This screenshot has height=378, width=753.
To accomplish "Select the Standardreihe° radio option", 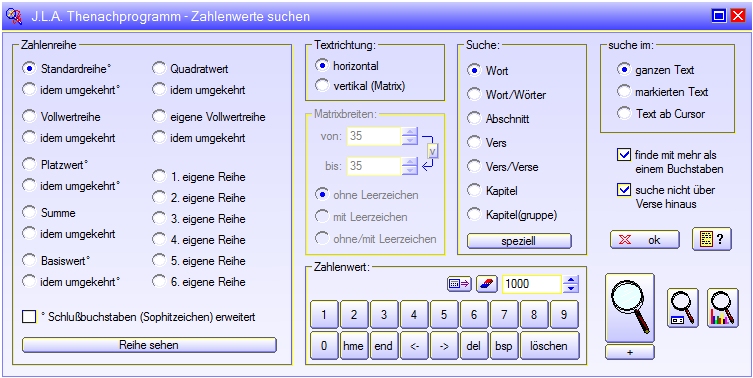I will click(30, 69).
